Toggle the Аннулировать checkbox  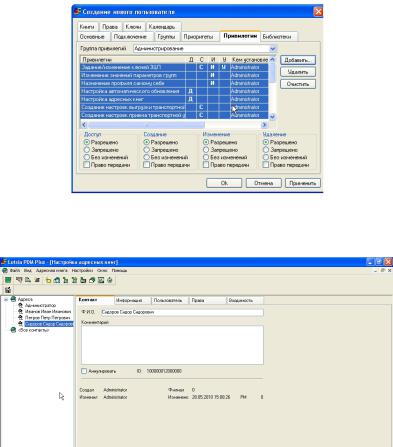[x=84, y=371]
